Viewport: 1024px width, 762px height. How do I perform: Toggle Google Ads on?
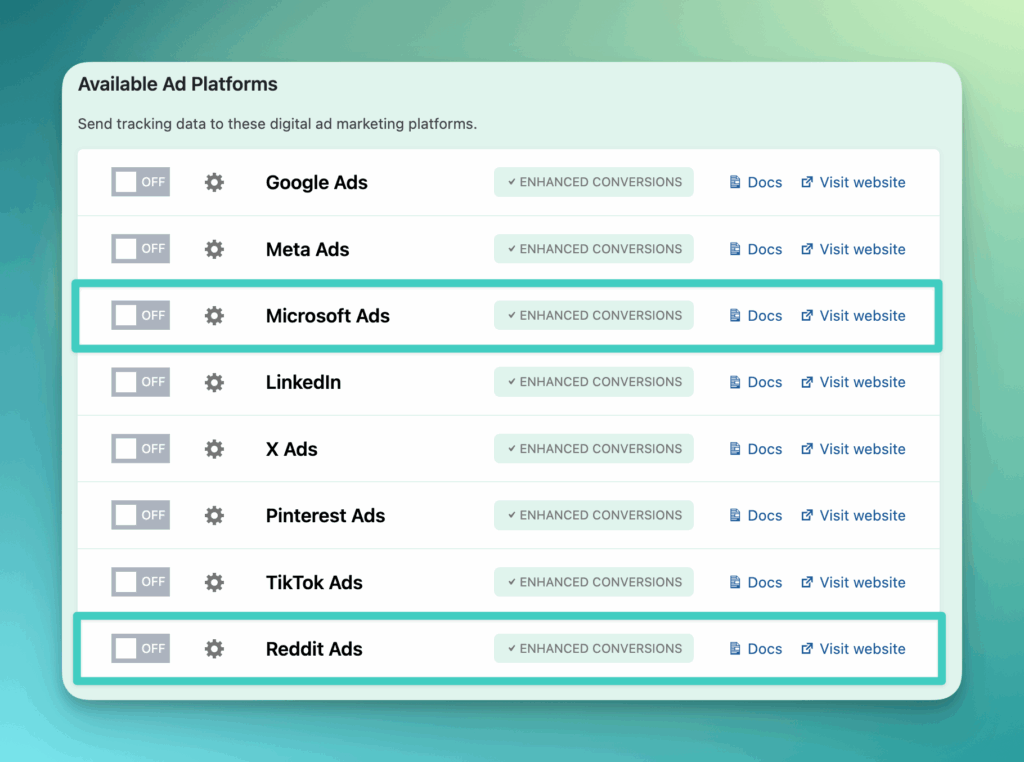click(x=140, y=182)
